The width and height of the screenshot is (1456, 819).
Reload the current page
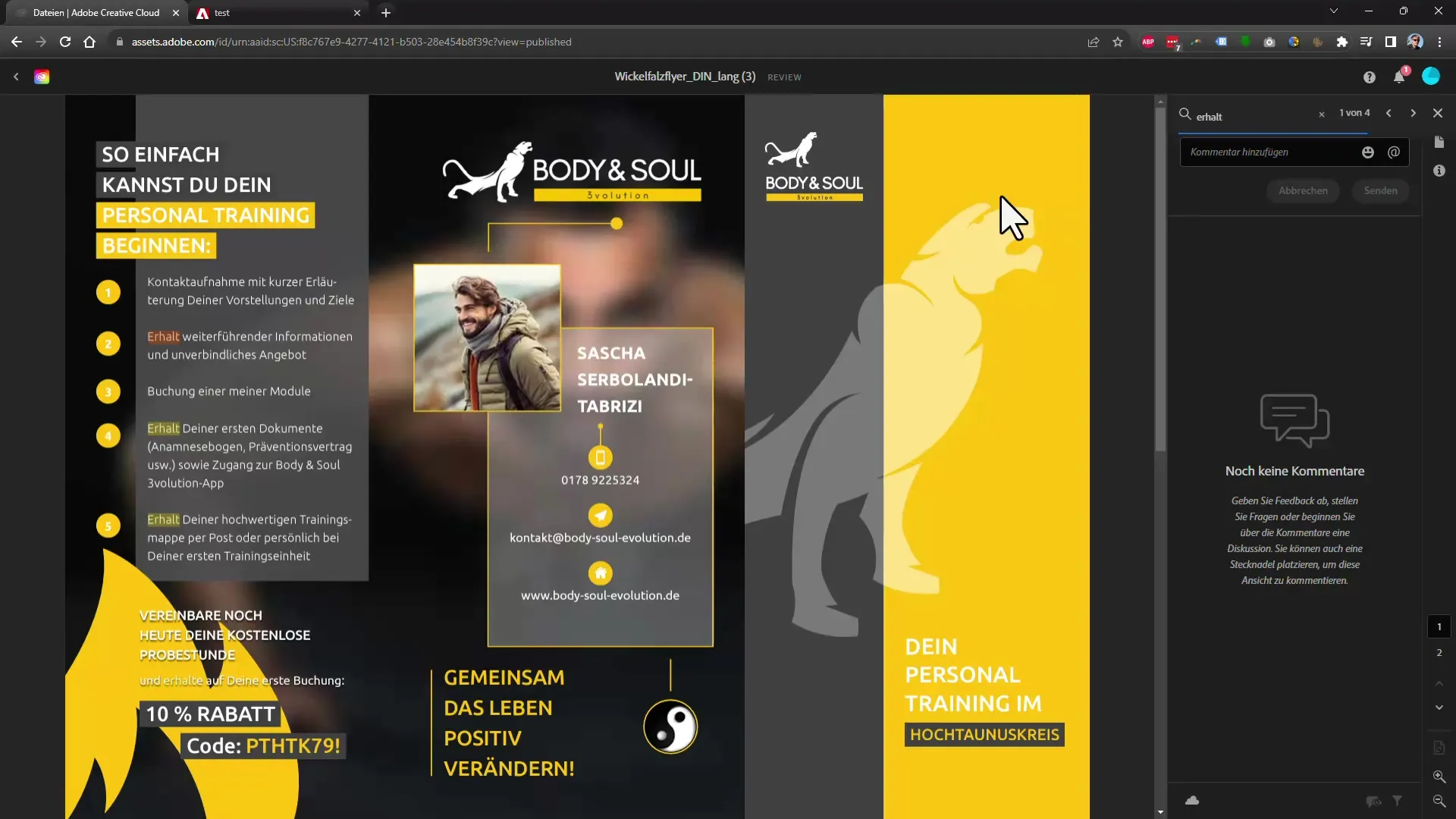tap(65, 42)
